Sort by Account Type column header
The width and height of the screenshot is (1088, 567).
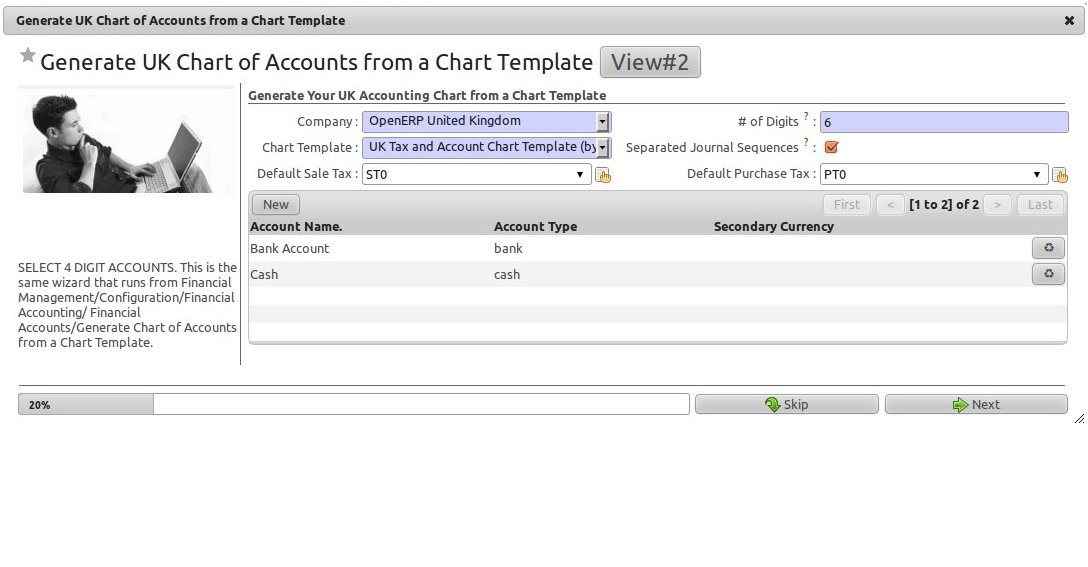pyautogui.click(x=535, y=227)
